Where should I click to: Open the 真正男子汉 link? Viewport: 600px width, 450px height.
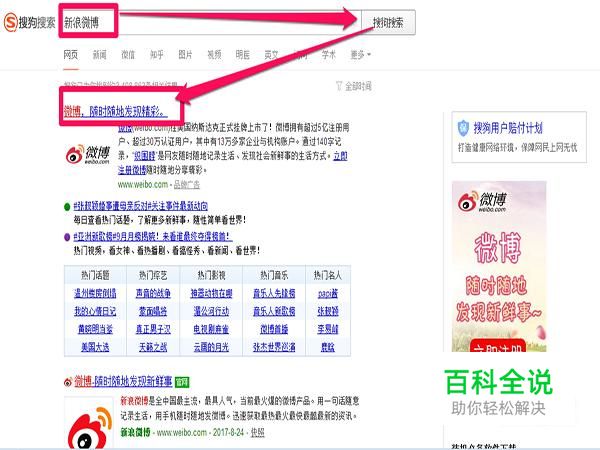coord(153,329)
